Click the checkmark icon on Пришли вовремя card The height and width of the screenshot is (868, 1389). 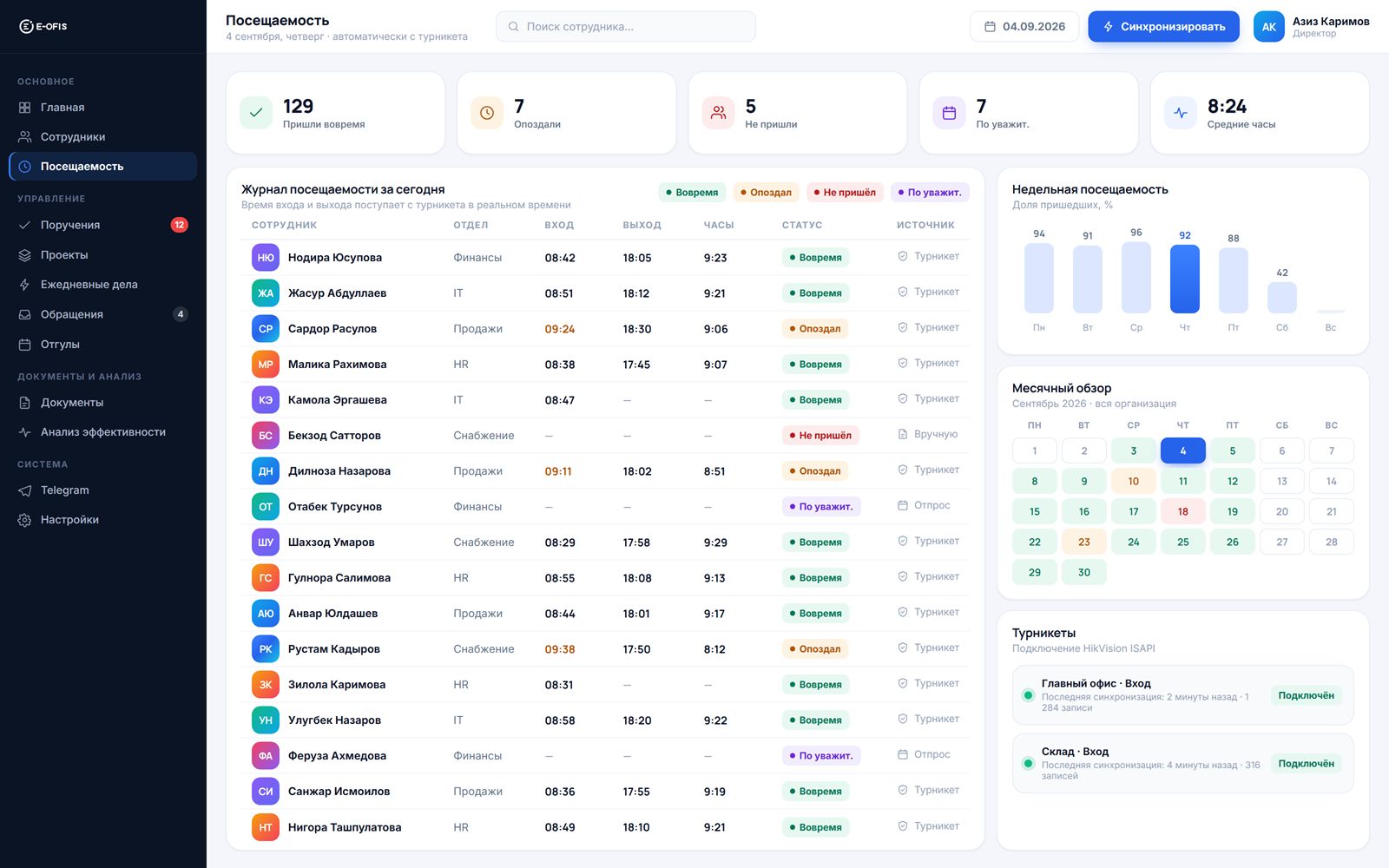(256, 113)
